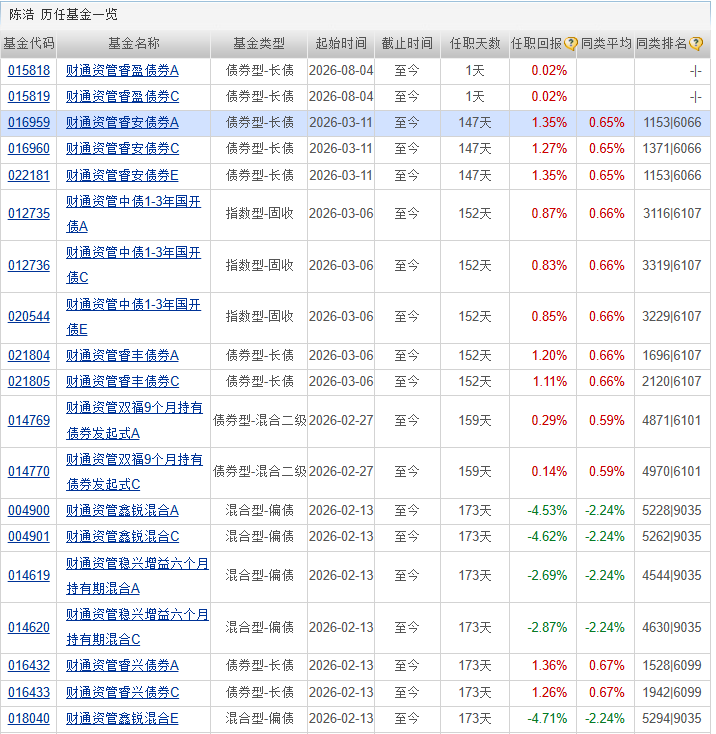
Task: Open fund code link 014620
Action: (x=29, y=627)
